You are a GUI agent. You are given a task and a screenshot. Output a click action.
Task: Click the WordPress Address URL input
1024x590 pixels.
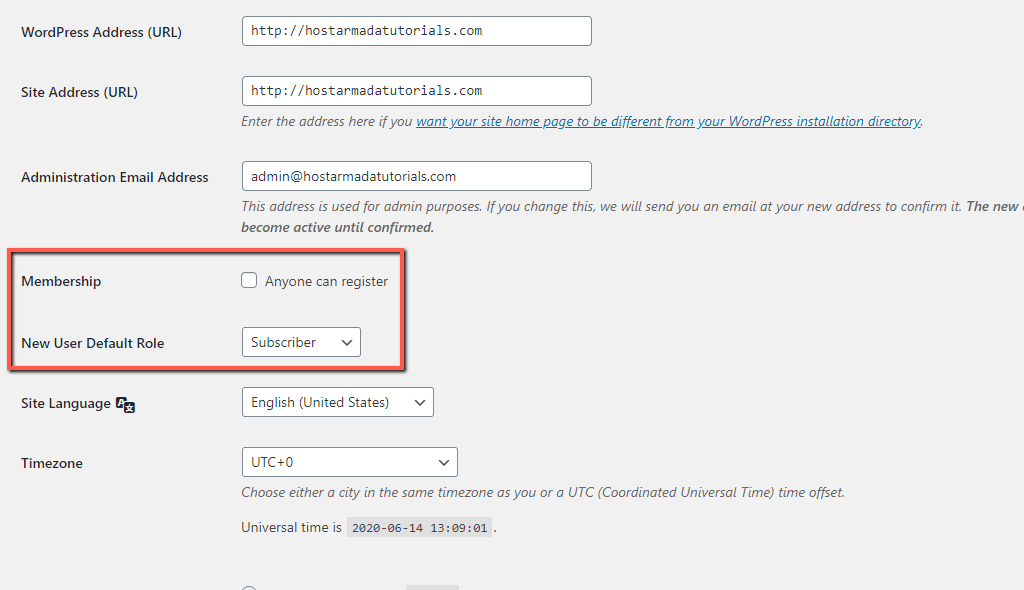416,30
